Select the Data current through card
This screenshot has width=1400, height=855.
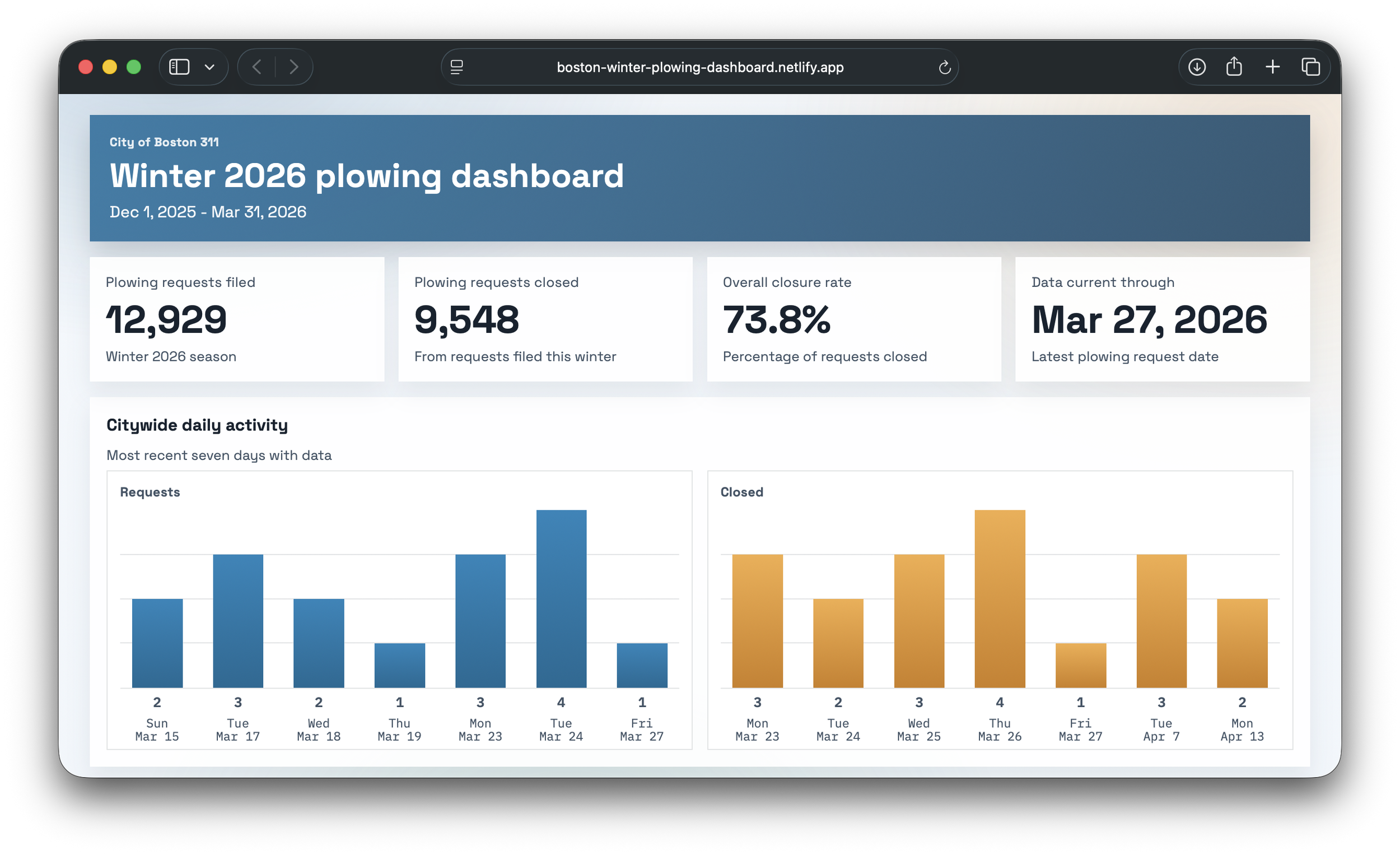tap(1162, 319)
